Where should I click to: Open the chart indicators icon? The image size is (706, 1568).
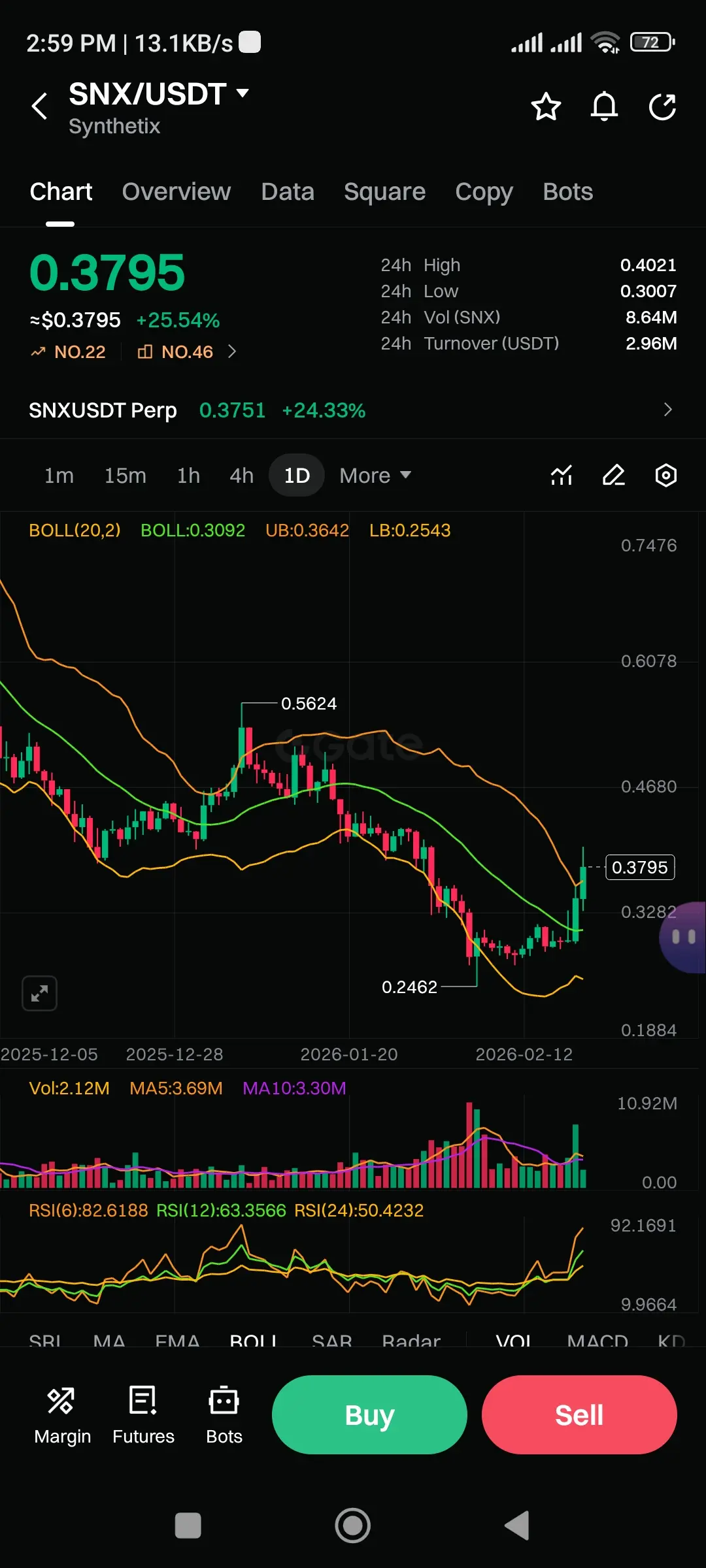coord(562,475)
